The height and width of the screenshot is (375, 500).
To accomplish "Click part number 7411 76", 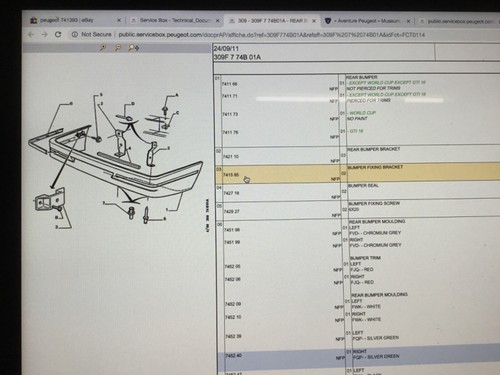I will [231, 133].
